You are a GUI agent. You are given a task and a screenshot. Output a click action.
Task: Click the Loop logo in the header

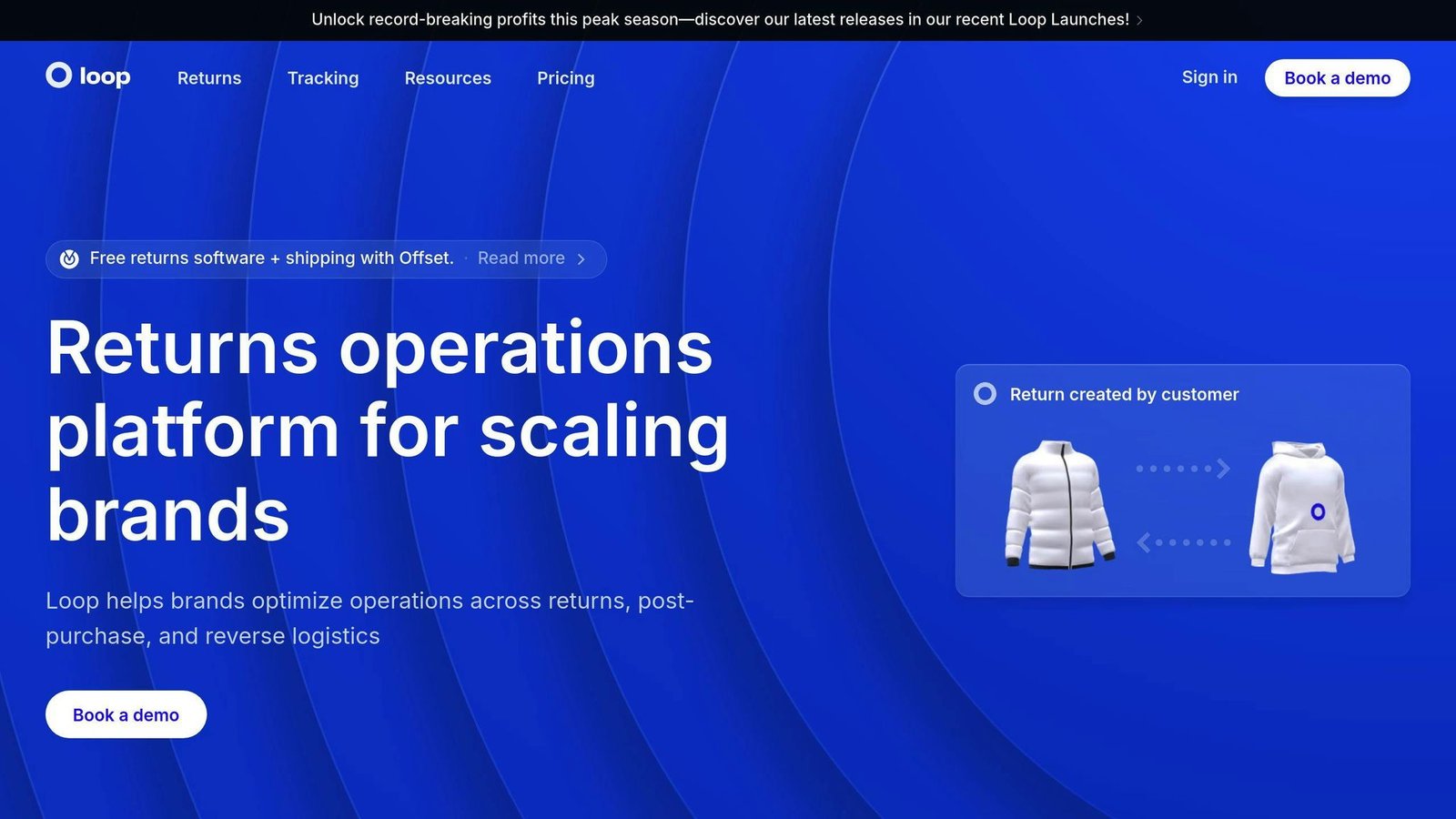coord(88,76)
